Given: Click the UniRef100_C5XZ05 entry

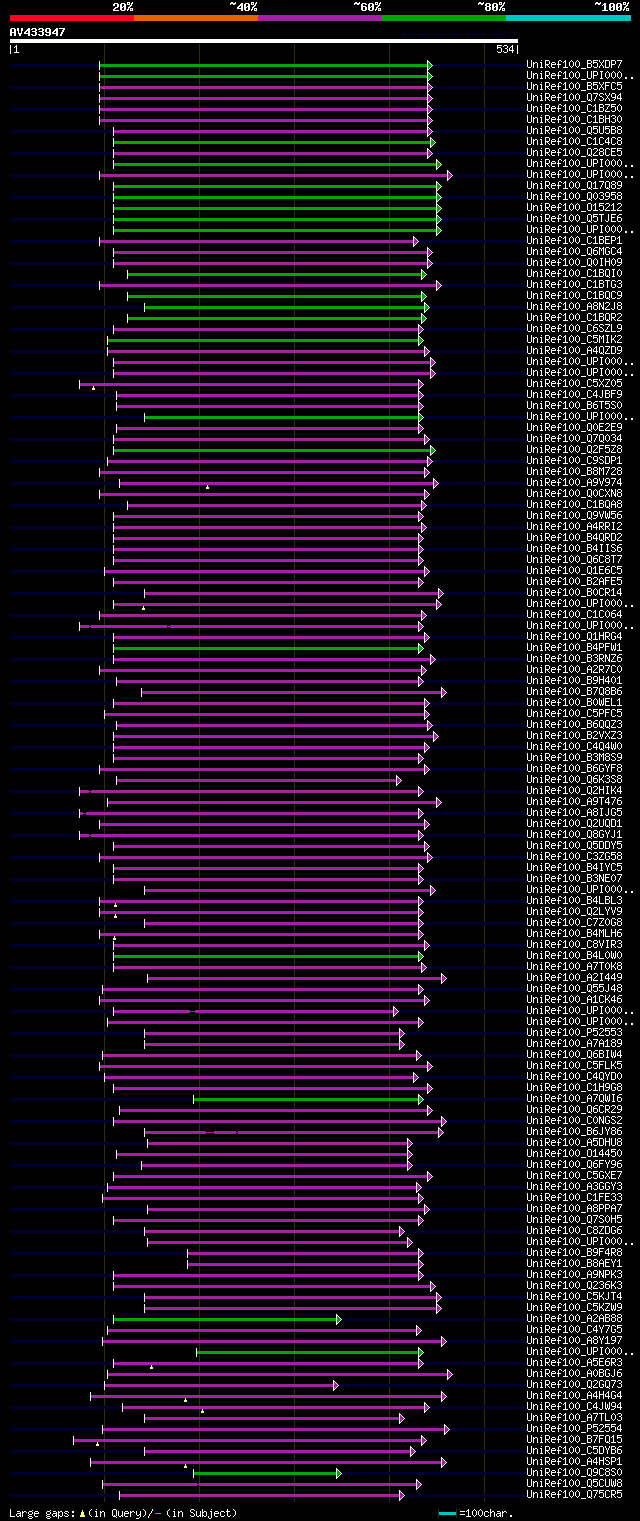Looking at the screenshot, I should [x=574, y=384].
